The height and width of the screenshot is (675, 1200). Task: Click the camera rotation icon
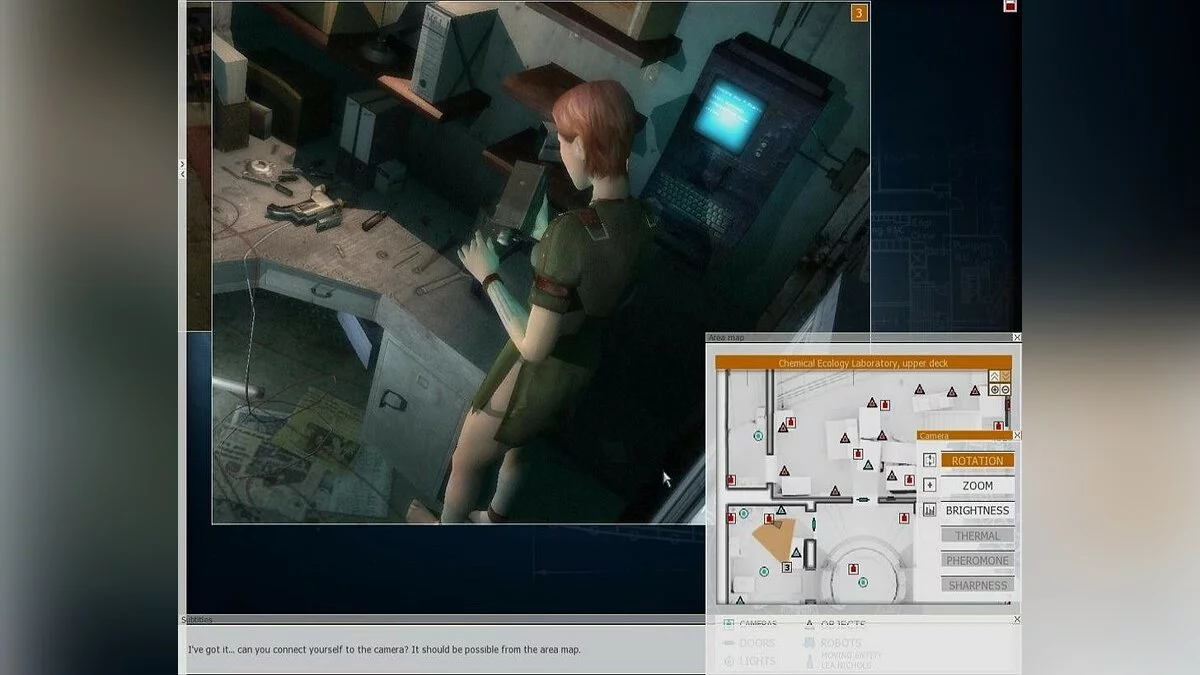point(930,460)
